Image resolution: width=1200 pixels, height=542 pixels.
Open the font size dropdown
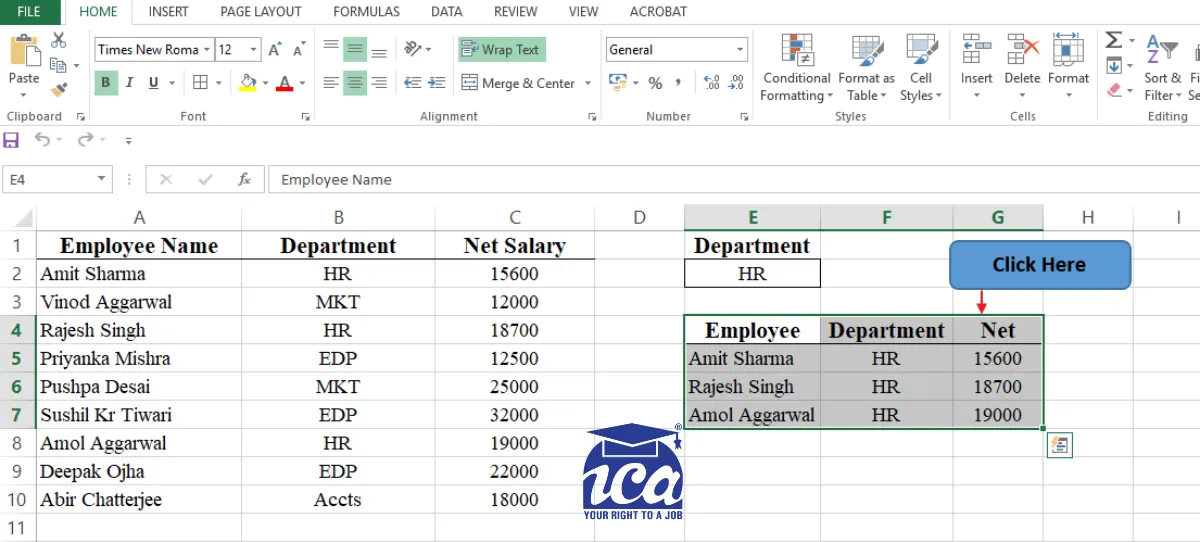click(254, 50)
